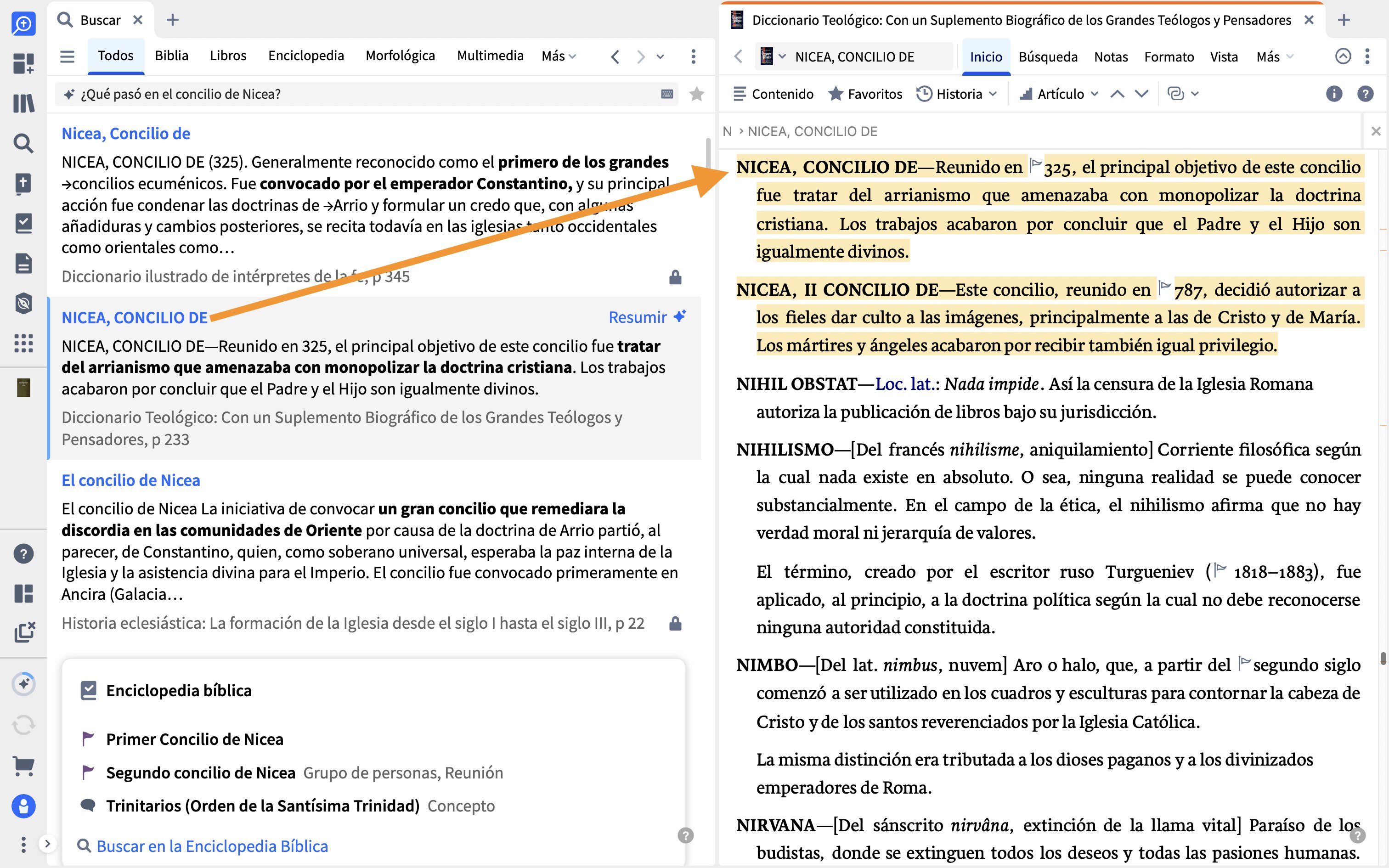1389x868 pixels.
Task: Open the shopping cart store icon
Action: point(23,766)
